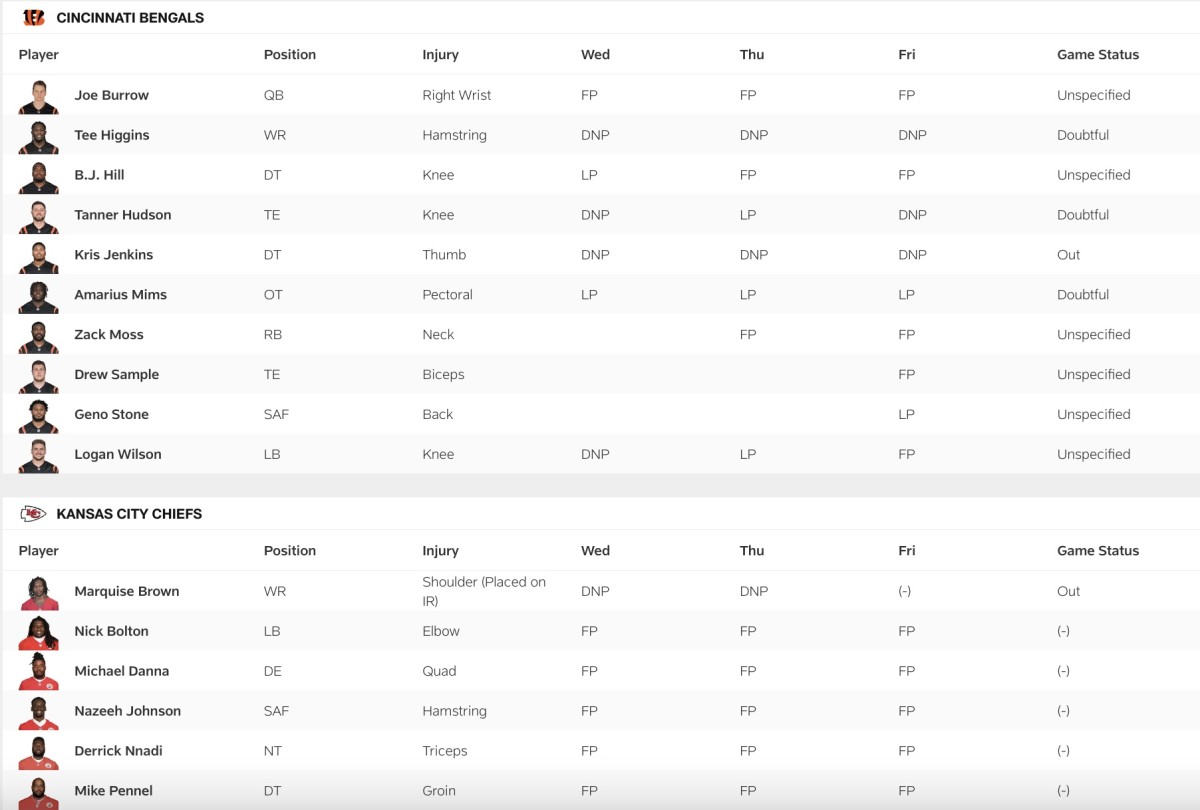Open Joe Burrow's headshot photo

point(38,96)
